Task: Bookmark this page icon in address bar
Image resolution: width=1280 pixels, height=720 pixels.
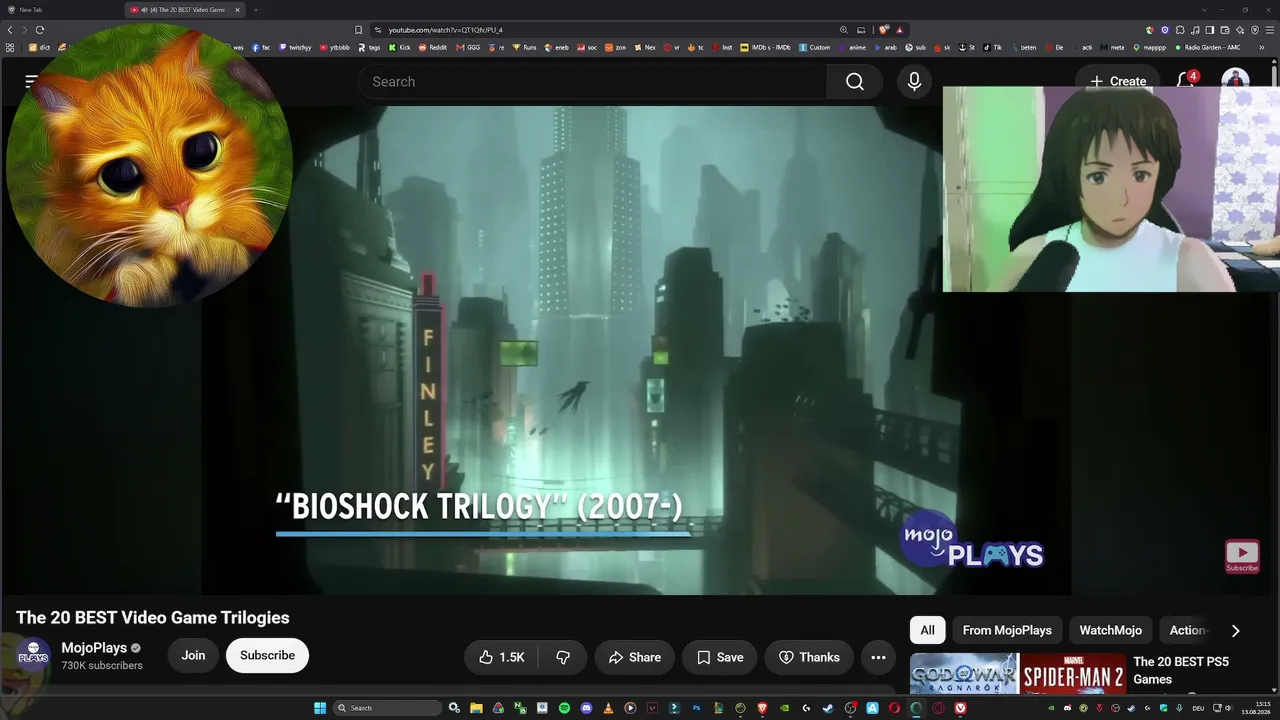Action: click(x=358, y=30)
